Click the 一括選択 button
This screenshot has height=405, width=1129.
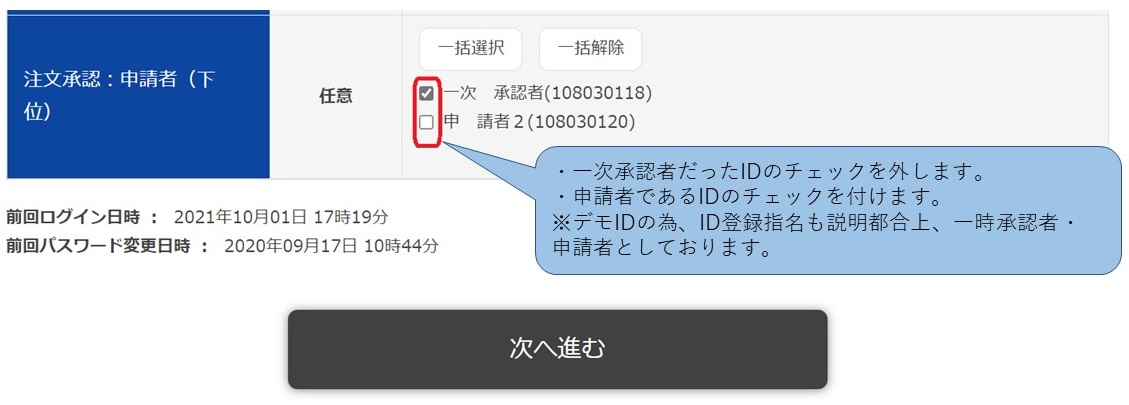click(x=470, y=48)
